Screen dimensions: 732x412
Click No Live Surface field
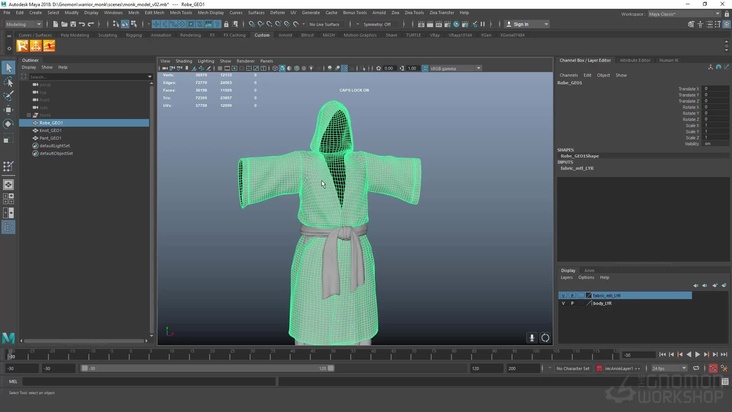[x=325, y=24]
